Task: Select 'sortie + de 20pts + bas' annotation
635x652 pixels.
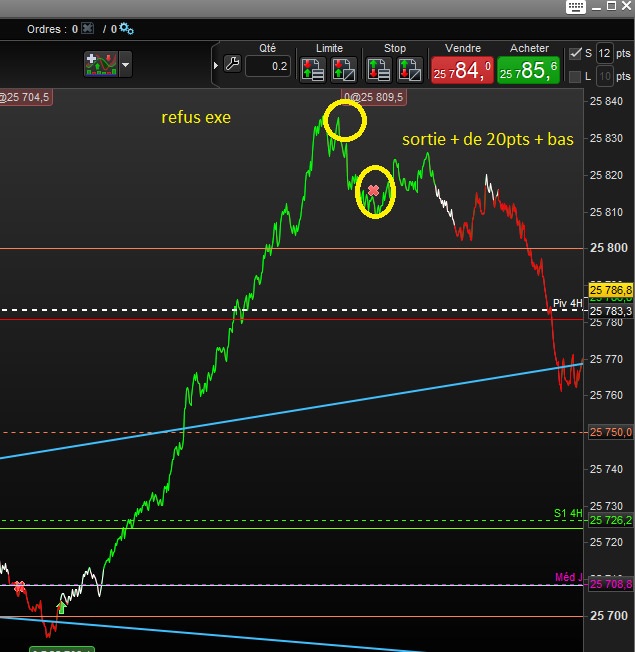Action: [488, 139]
